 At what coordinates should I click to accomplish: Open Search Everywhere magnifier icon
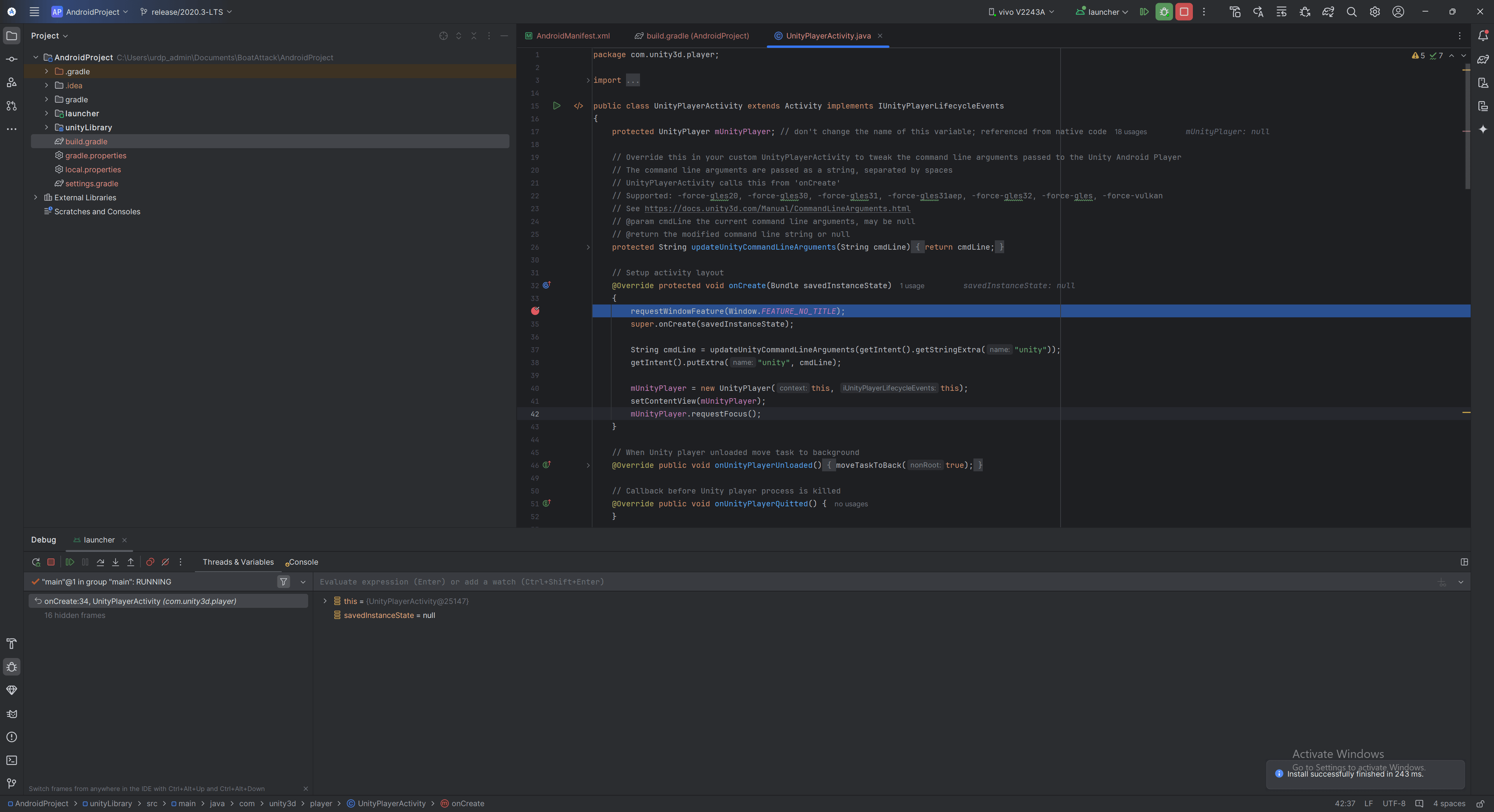click(x=1351, y=12)
